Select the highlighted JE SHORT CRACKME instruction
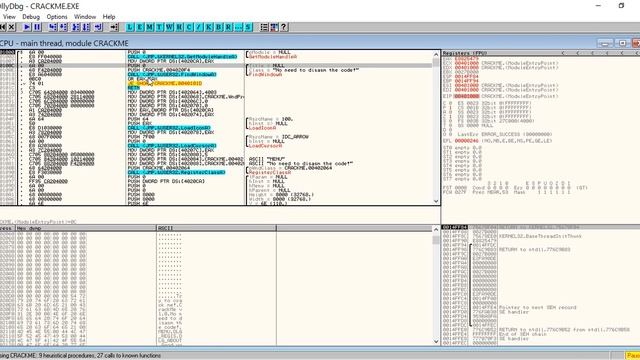This screenshot has height=360, width=640. pyautogui.click(x=164, y=83)
